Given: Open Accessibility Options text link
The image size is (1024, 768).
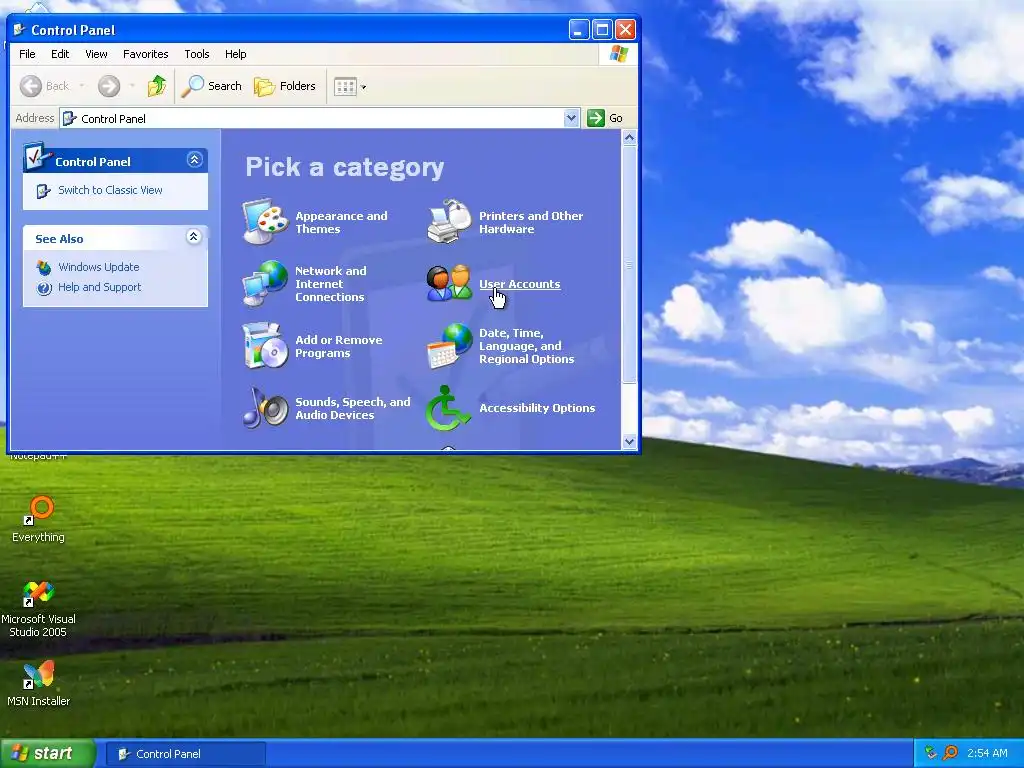Looking at the screenshot, I should coord(537,408).
